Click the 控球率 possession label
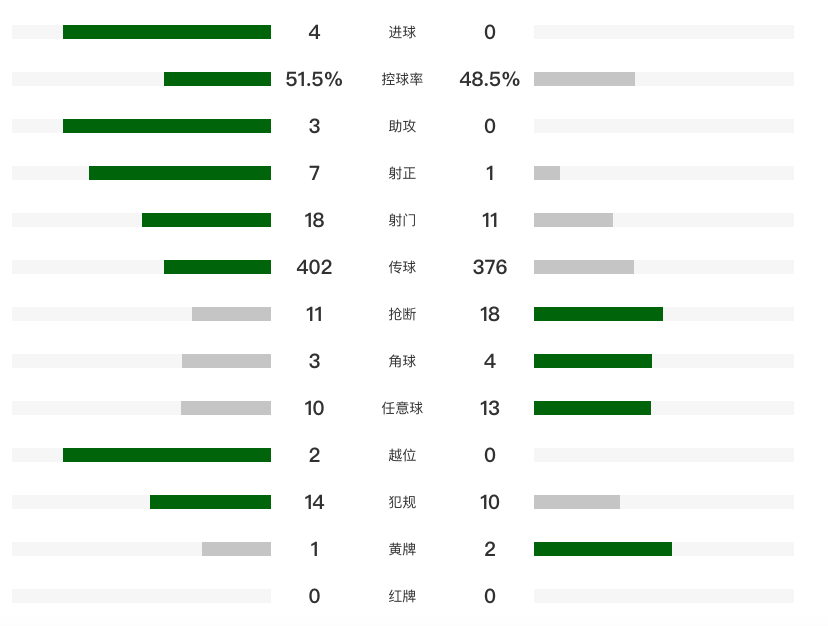The height and width of the screenshot is (626, 828). tap(402, 79)
